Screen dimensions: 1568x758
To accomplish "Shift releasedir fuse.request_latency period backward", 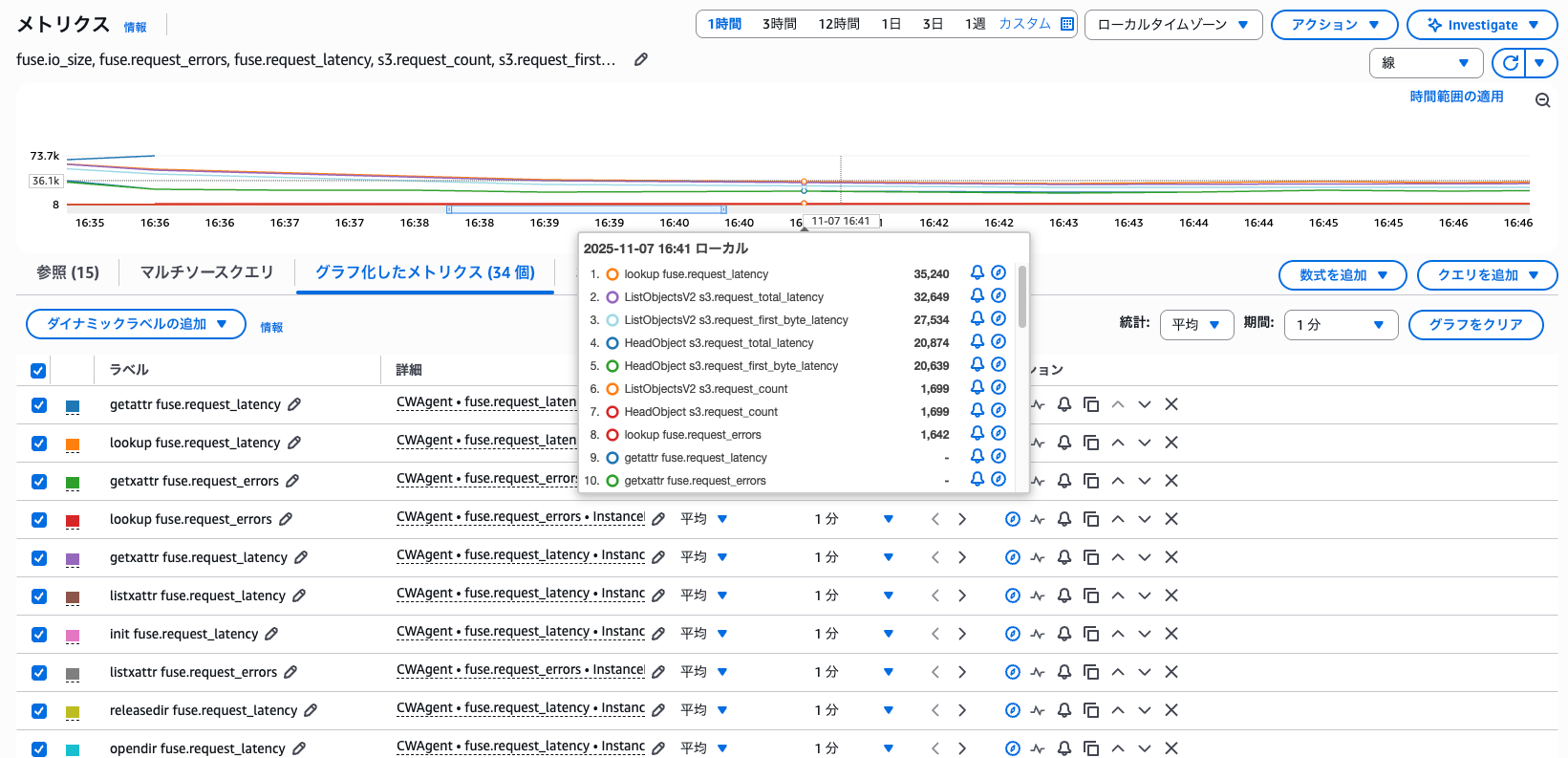I will coord(935,710).
